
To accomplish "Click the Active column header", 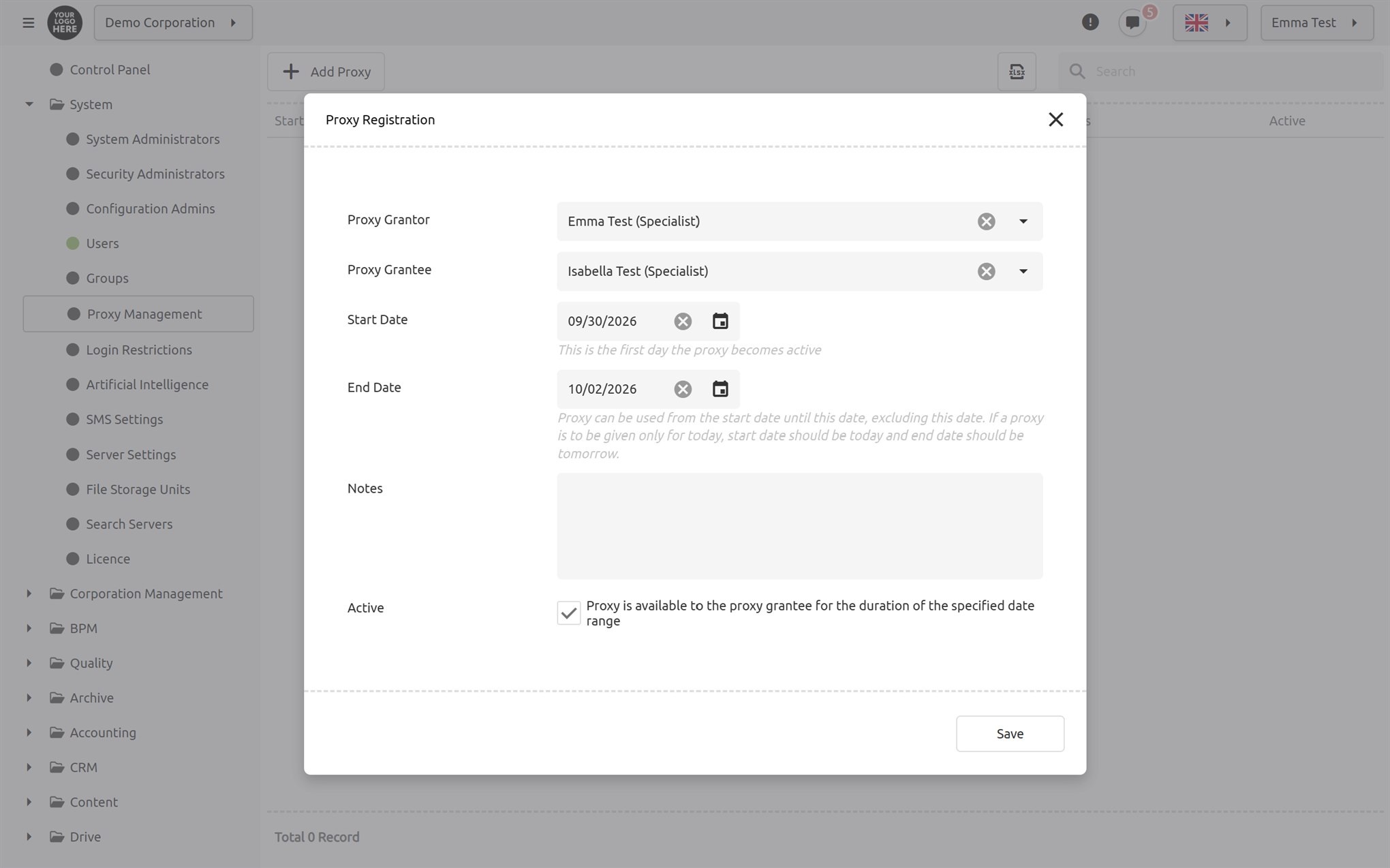I will coord(1287,121).
